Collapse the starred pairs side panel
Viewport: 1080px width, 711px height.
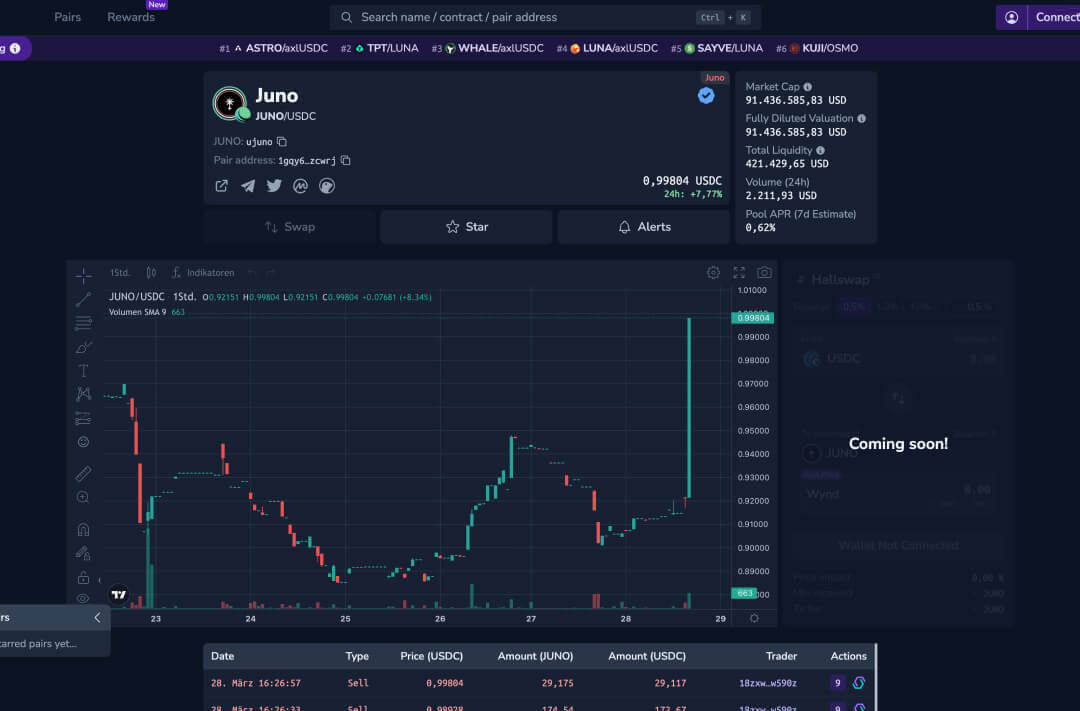pos(97,618)
